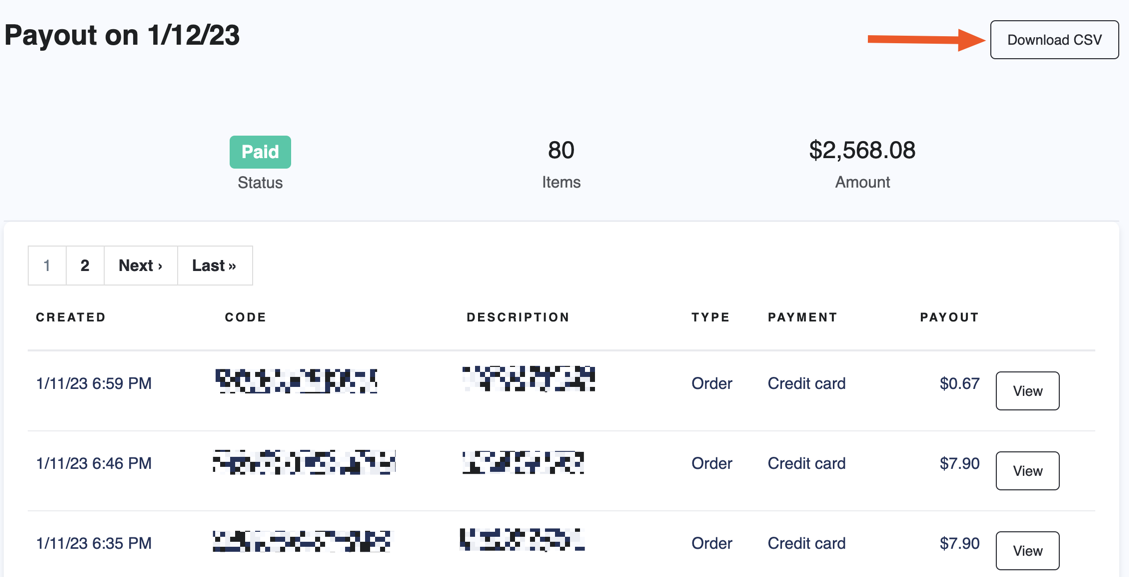Viewport: 1129px width, 577px height.
Task: Click the $0.67 payout value
Action: coord(959,384)
